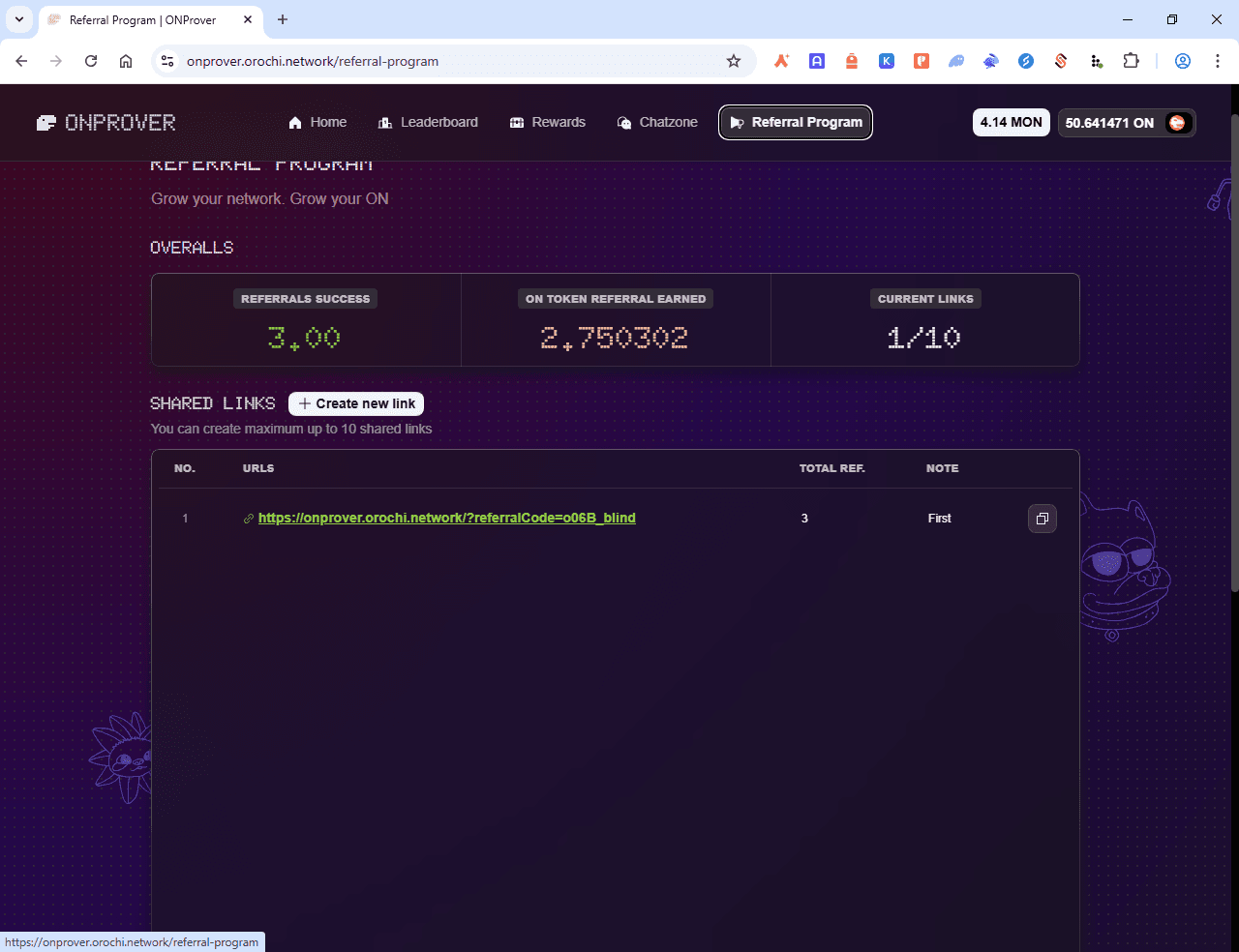Click the NOTE column header
The image size is (1239, 952).
pos(943,468)
